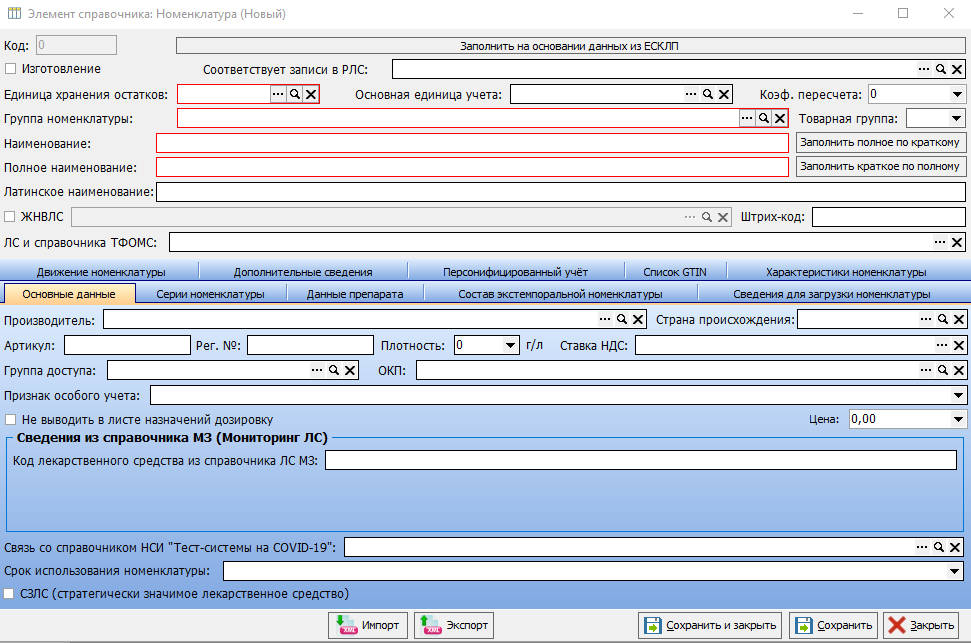Enable the Изготовление checkbox

click(x=11, y=69)
